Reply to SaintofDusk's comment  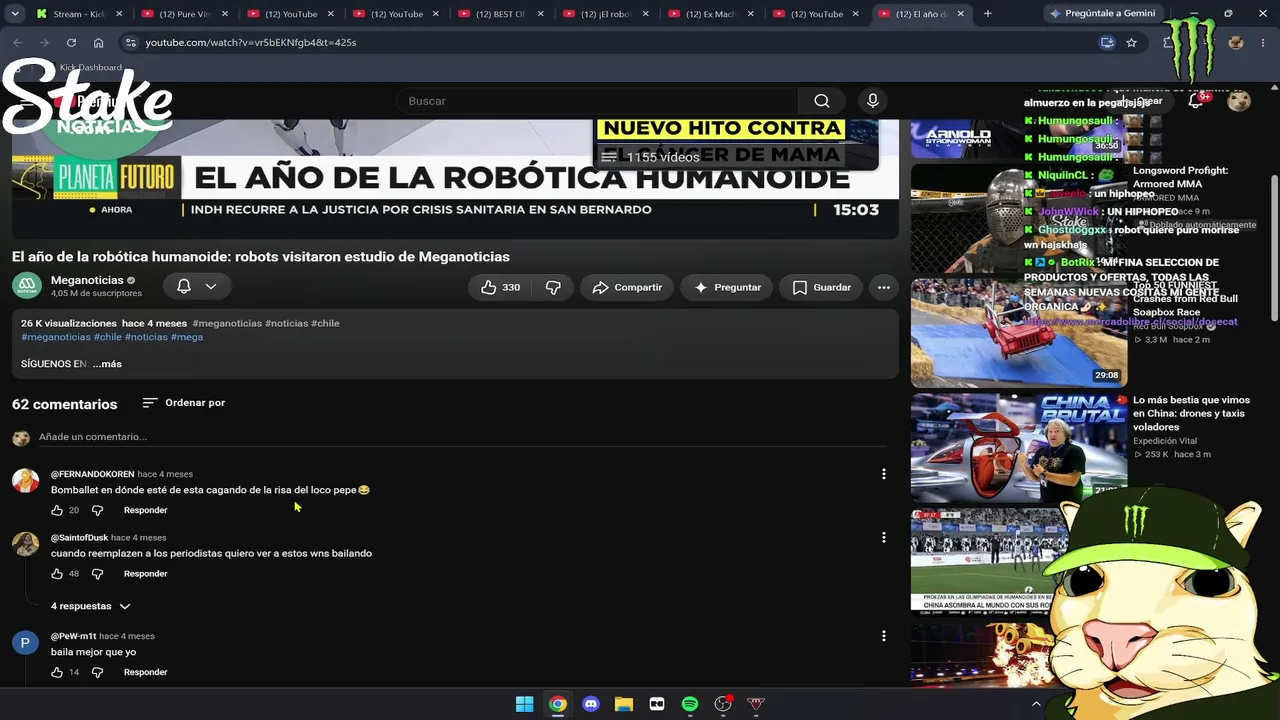tap(145, 574)
